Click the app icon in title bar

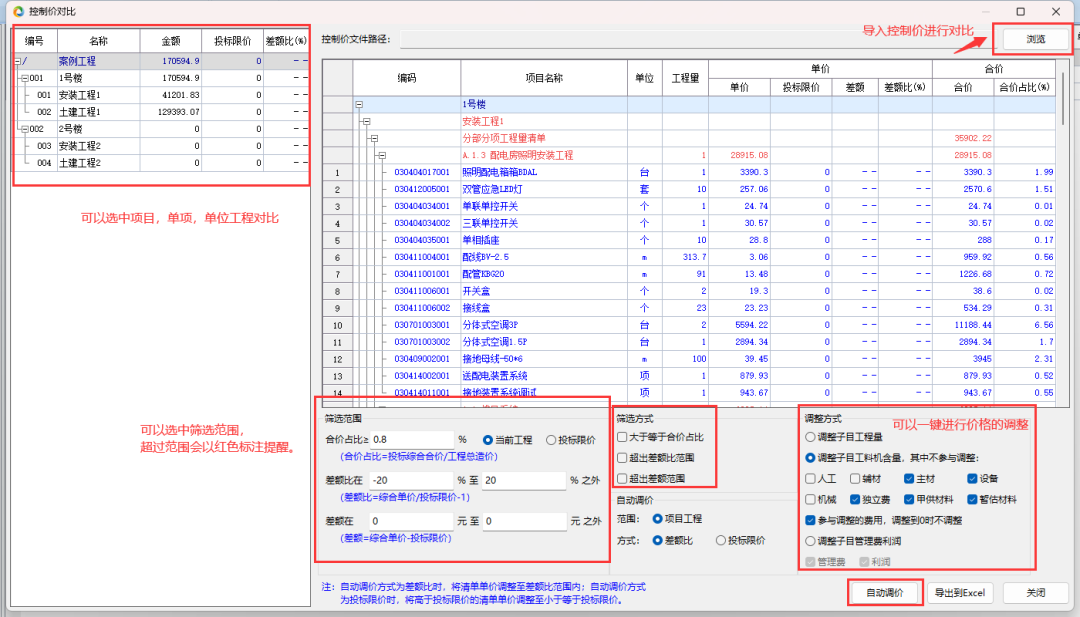click(x=17, y=11)
